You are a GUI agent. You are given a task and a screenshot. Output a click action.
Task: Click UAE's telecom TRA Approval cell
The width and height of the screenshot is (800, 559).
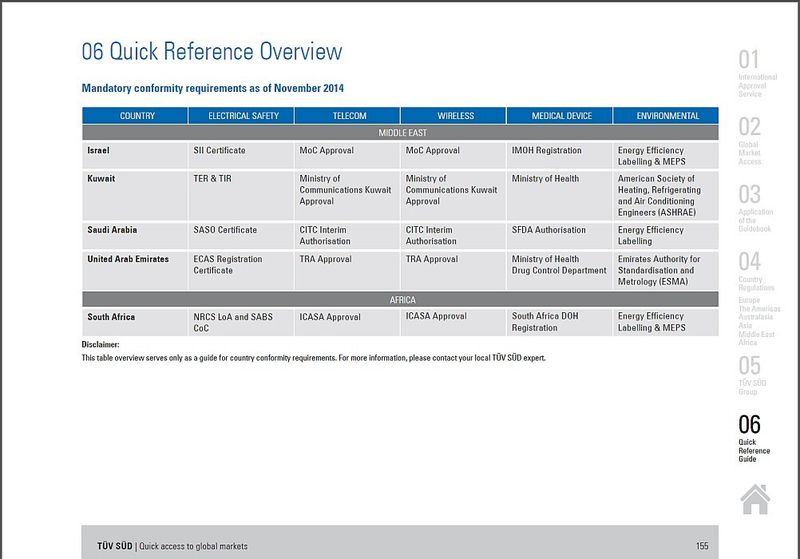347,270
